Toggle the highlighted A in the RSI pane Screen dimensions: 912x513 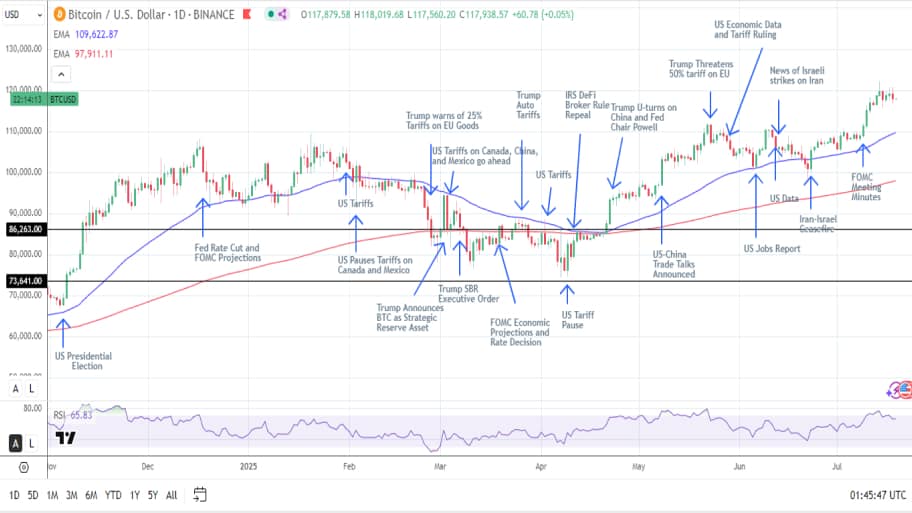click(x=16, y=444)
